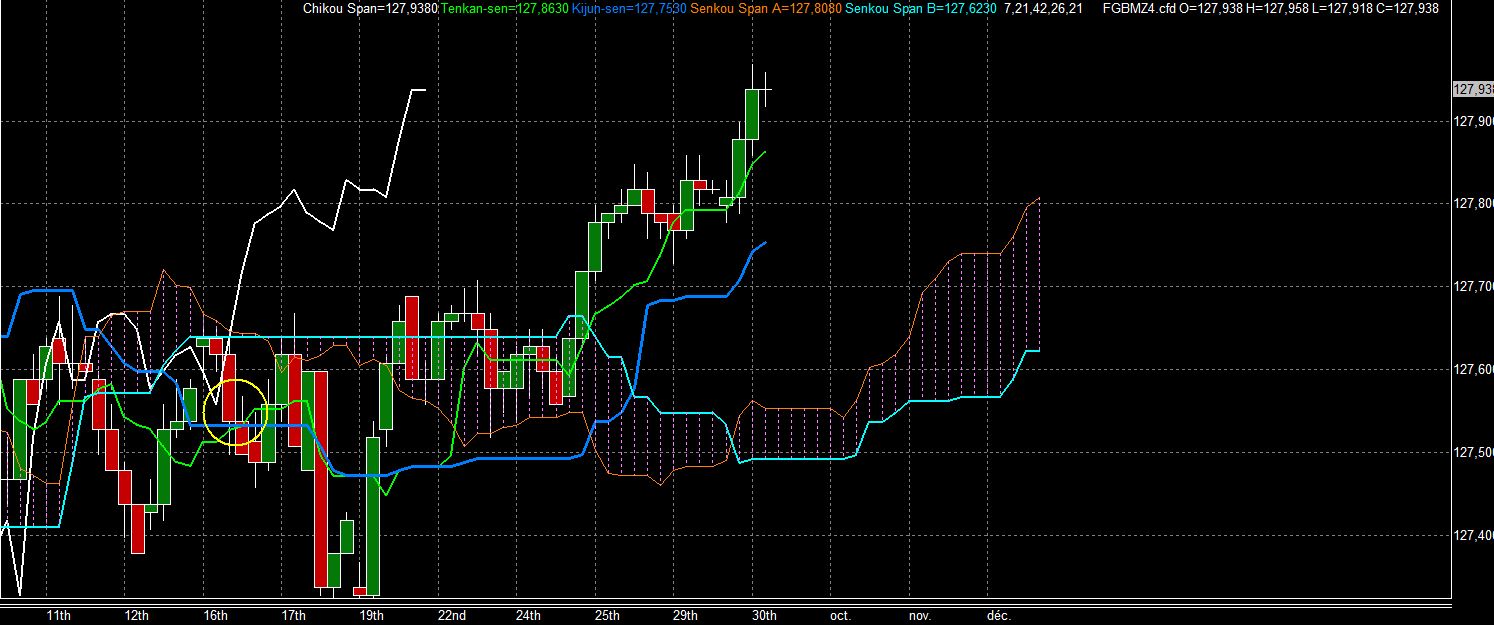Click the Tenkan-sen=127,8630 indicator label
This screenshot has height=625, width=1494.
pos(504,8)
